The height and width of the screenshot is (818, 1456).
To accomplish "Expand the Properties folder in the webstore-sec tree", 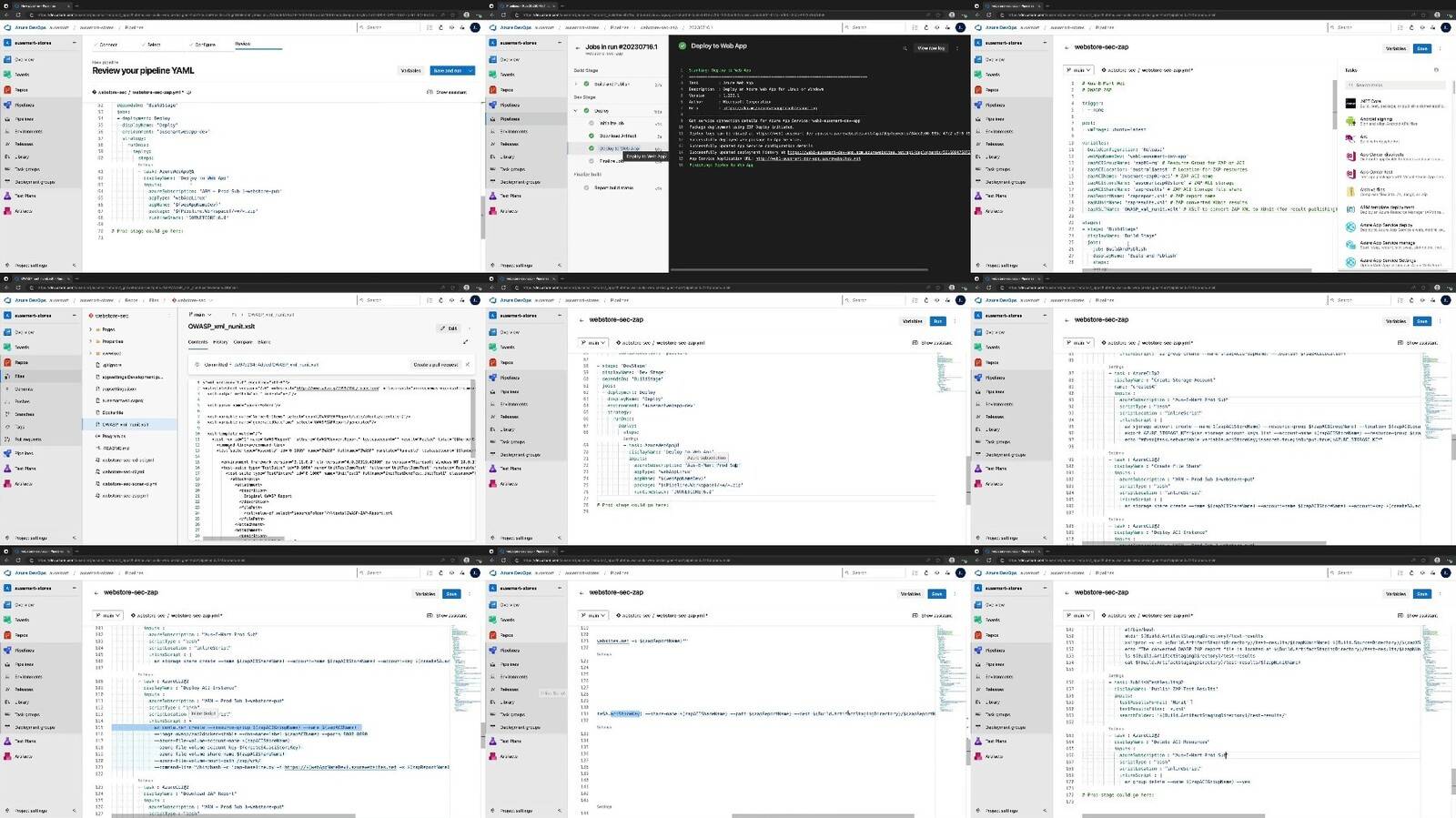I will [91, 341].
